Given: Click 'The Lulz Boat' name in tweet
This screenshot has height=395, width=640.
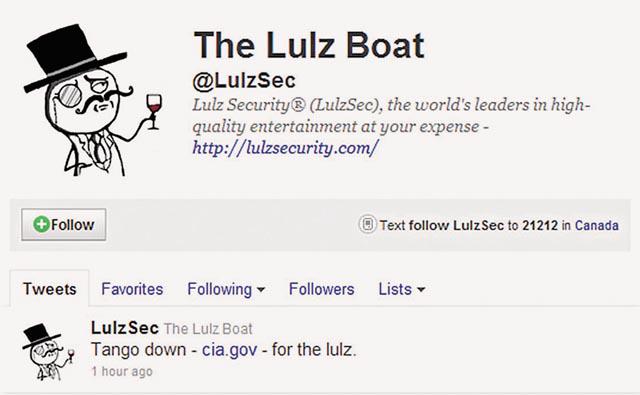Looking at the screenshot, I should pyautogui.click(x=208, y=329).
